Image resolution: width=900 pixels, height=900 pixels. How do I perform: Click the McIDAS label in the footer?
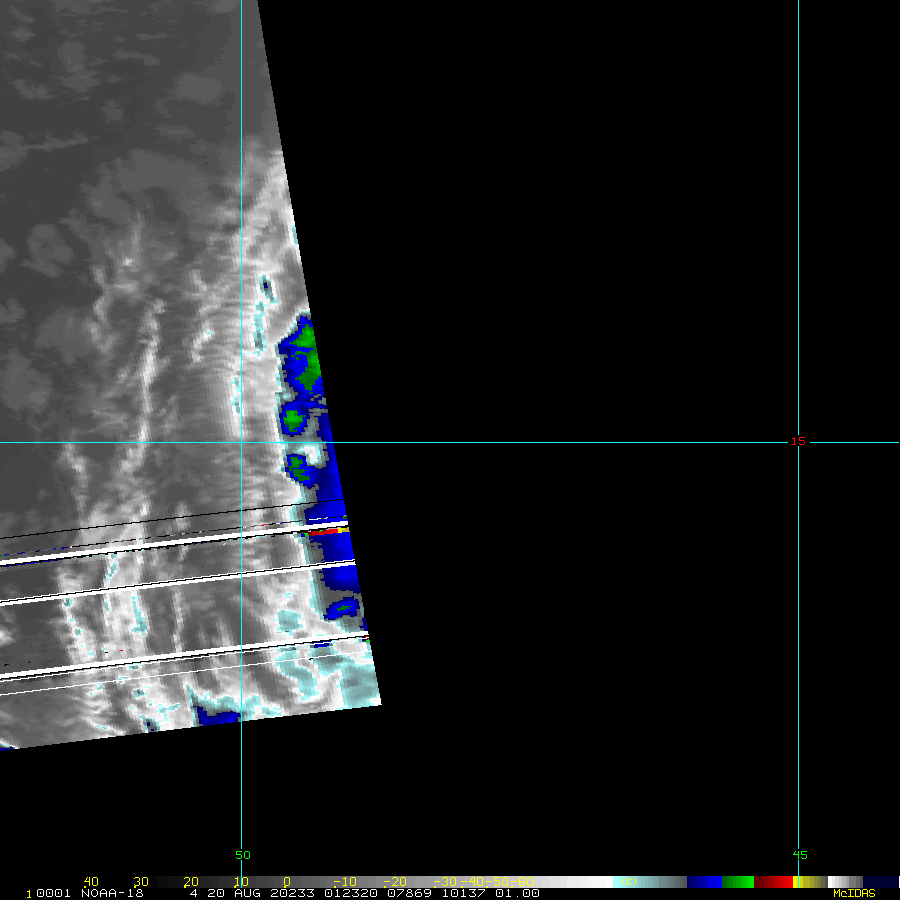pyautogui.click(x=853, y=893)
